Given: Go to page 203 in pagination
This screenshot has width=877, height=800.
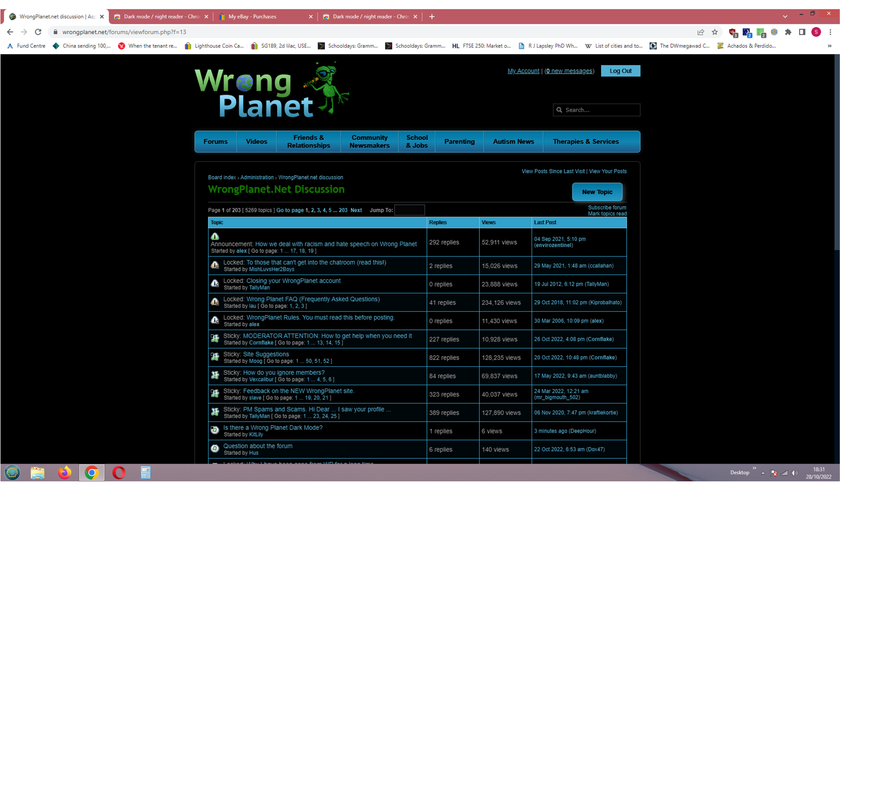Looking at the screenshot, I should tap(343, 210).
